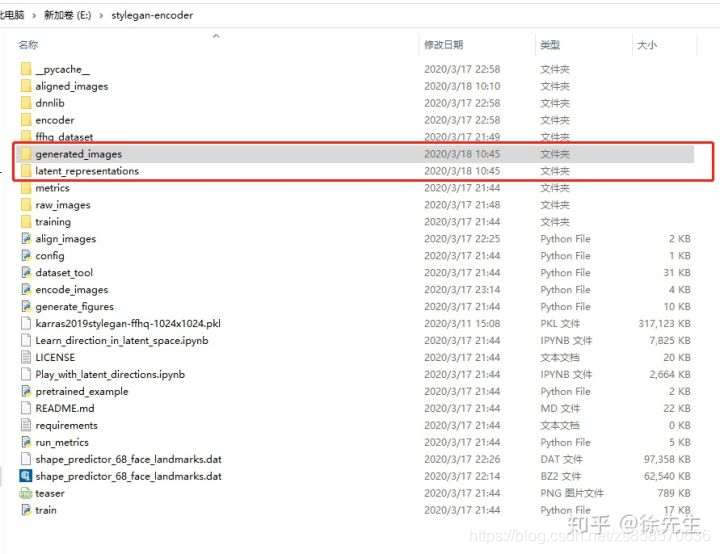
Task: Expand the chevron after 新加卷 (E:)
Action: 101,16
